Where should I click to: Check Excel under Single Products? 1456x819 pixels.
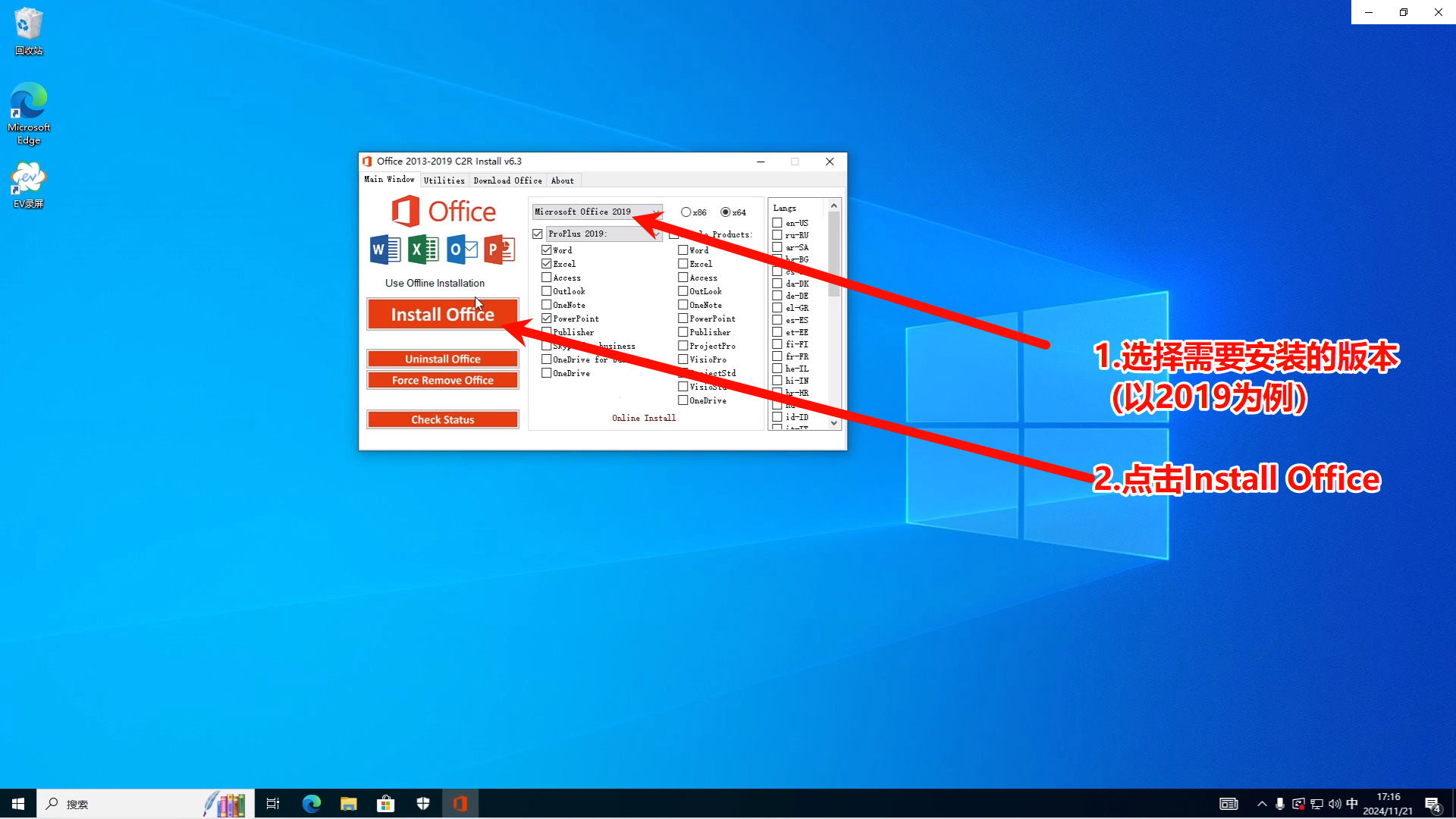(x=683, y=264)
